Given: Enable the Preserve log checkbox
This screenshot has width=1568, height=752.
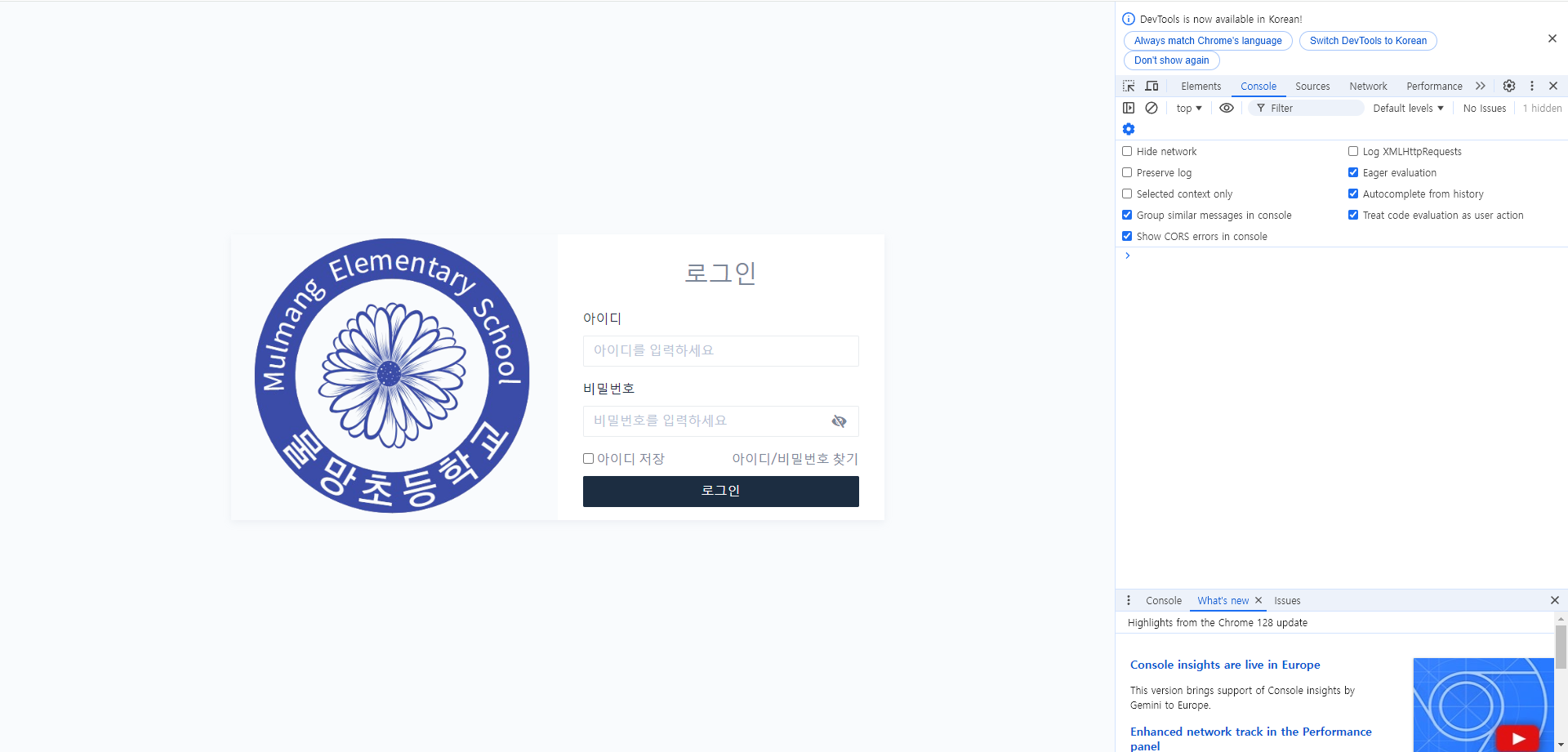Looking at the screenshot, I should click(1127, 172).
